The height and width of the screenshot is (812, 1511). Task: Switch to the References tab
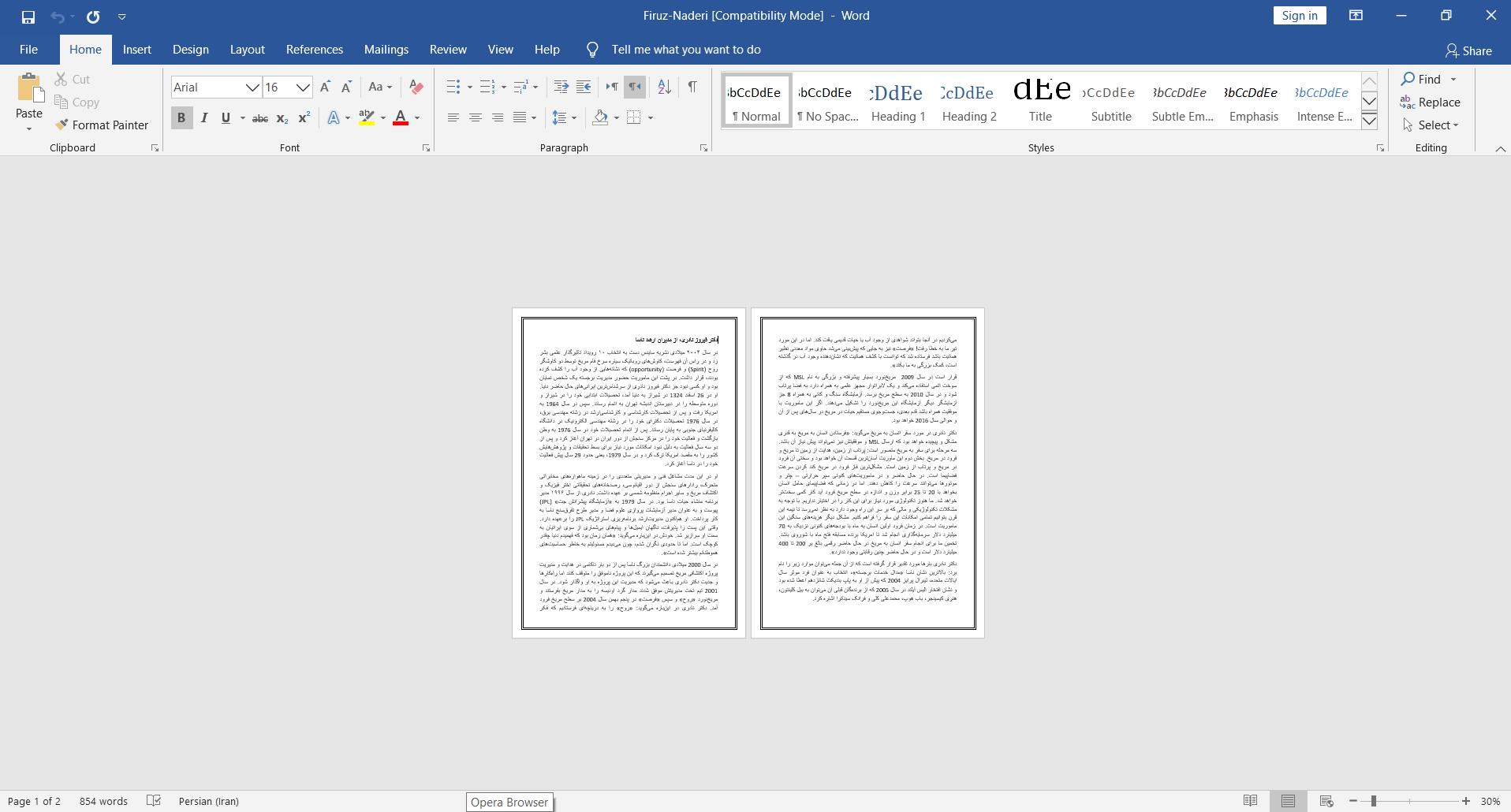pos(315,49)
